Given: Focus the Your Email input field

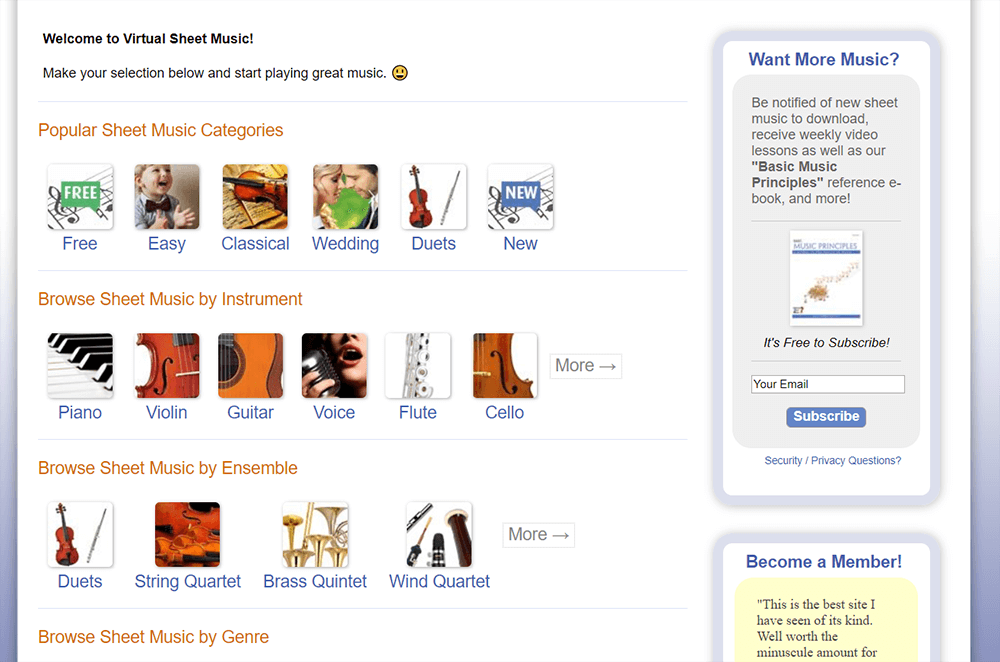Looking at the screenshot, I should [827, 384].
